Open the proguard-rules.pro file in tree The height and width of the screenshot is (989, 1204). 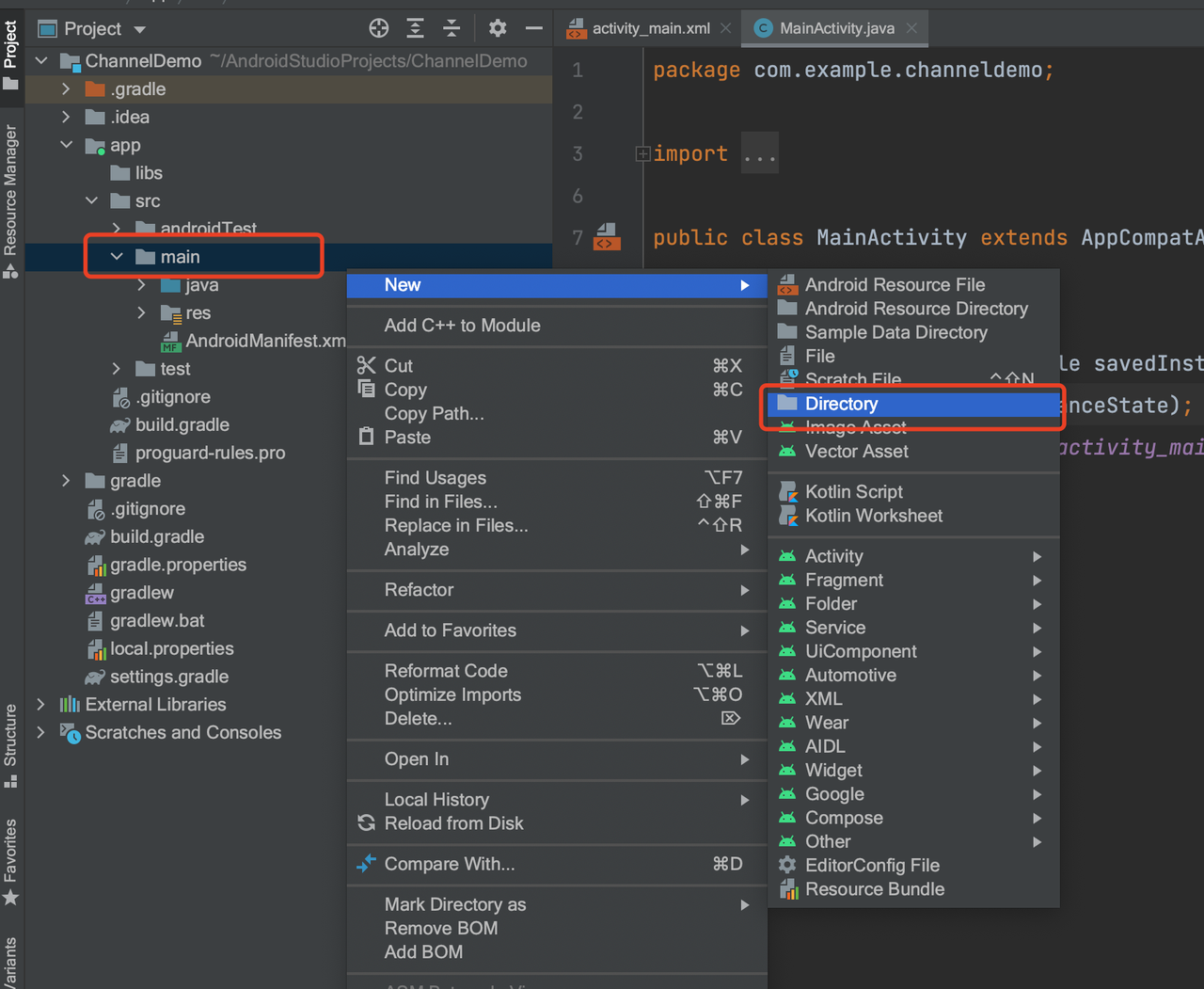tap(210, 453)
